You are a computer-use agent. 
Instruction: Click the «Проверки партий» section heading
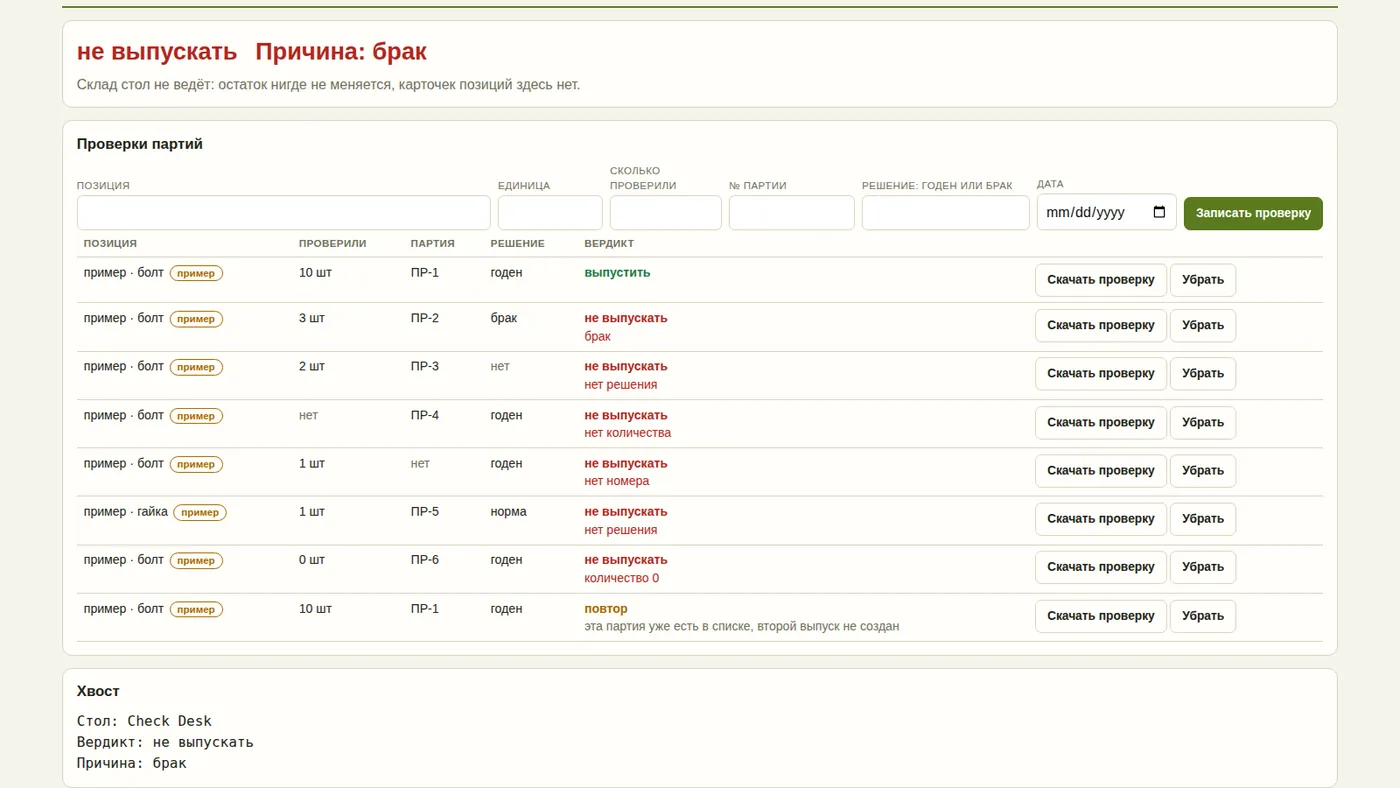point(140,144)
